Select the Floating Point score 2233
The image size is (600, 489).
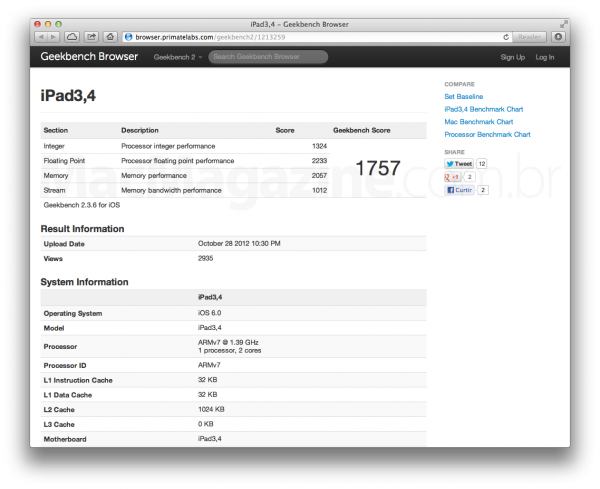[x=319, y=161]
